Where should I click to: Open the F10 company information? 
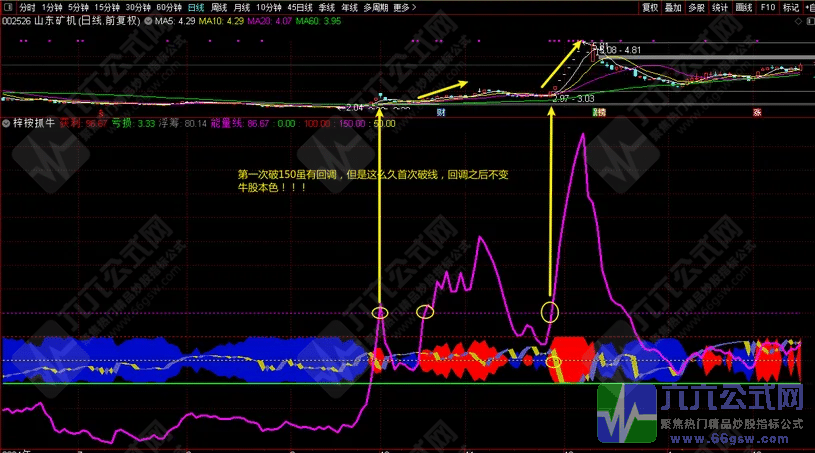767,7
